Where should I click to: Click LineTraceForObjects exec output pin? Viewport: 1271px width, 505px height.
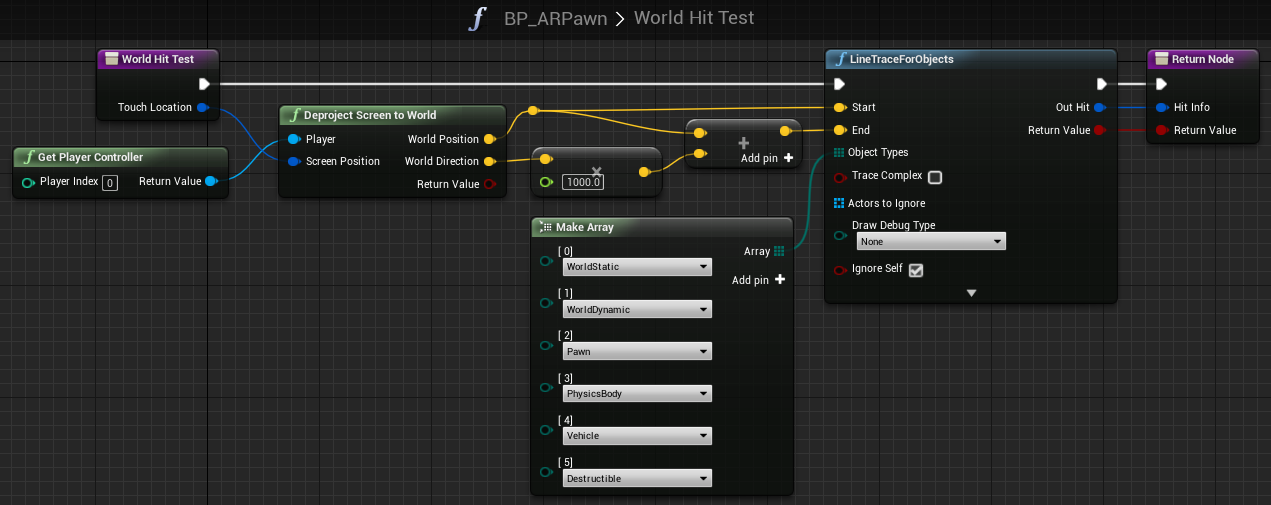pyautogui.click(x=1101, y=84)
